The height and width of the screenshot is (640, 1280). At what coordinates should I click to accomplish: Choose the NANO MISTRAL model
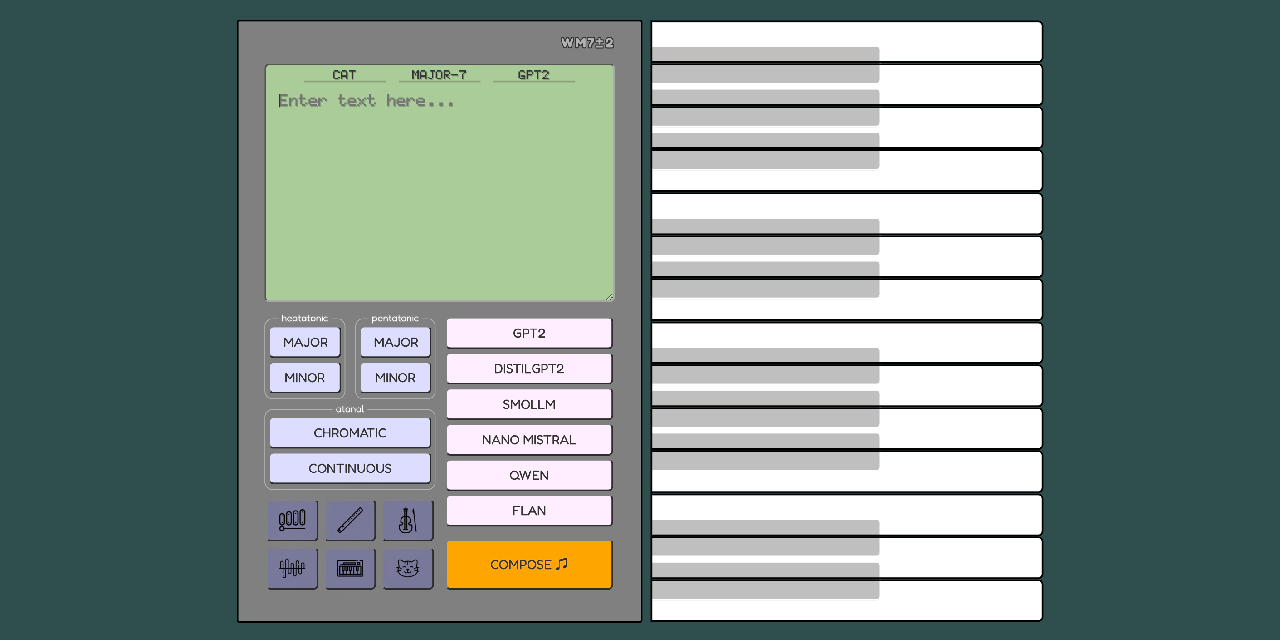click(x=529, y=439)
